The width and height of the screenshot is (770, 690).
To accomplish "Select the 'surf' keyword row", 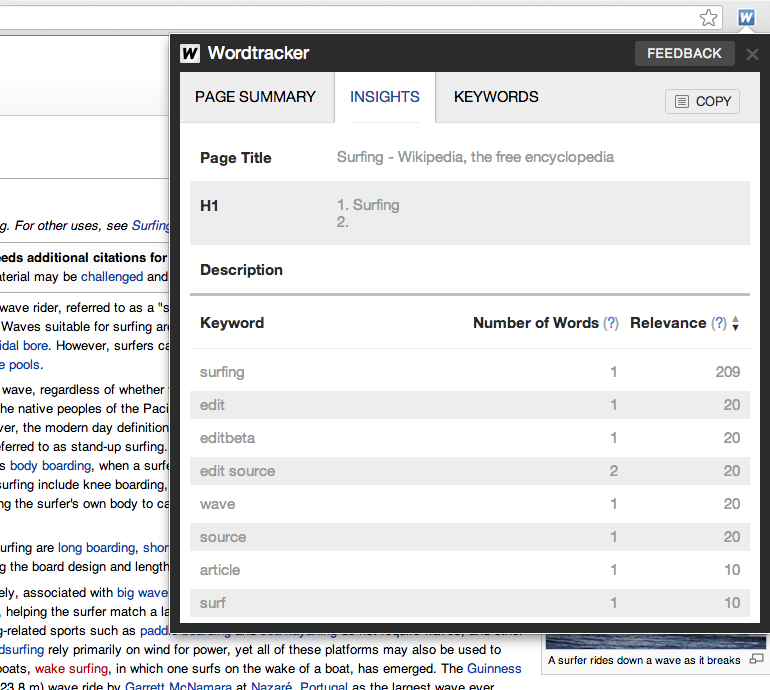I will point(470,603).
